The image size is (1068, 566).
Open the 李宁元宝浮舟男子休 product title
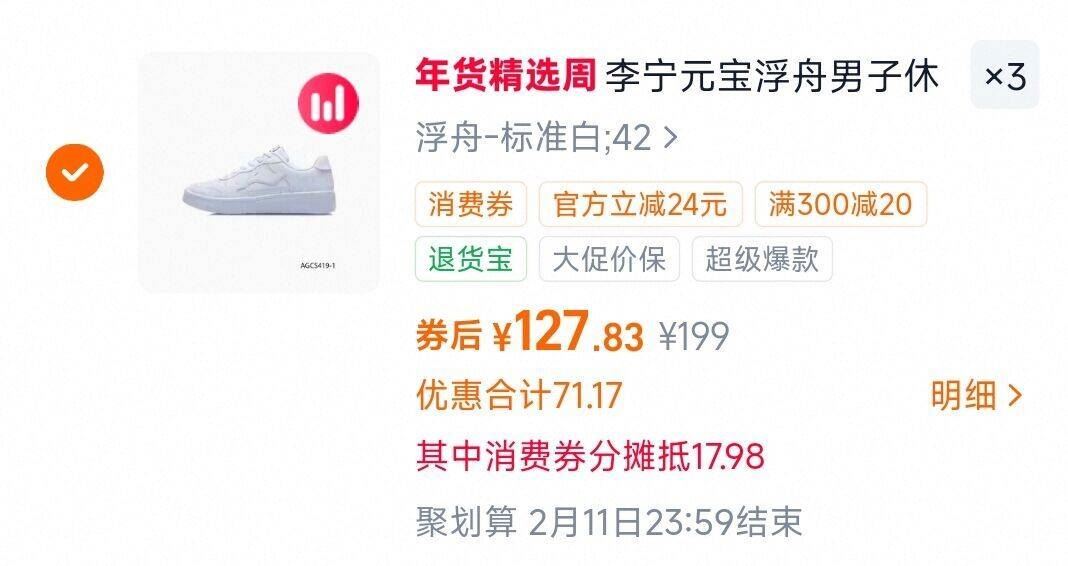pos(772,75)
